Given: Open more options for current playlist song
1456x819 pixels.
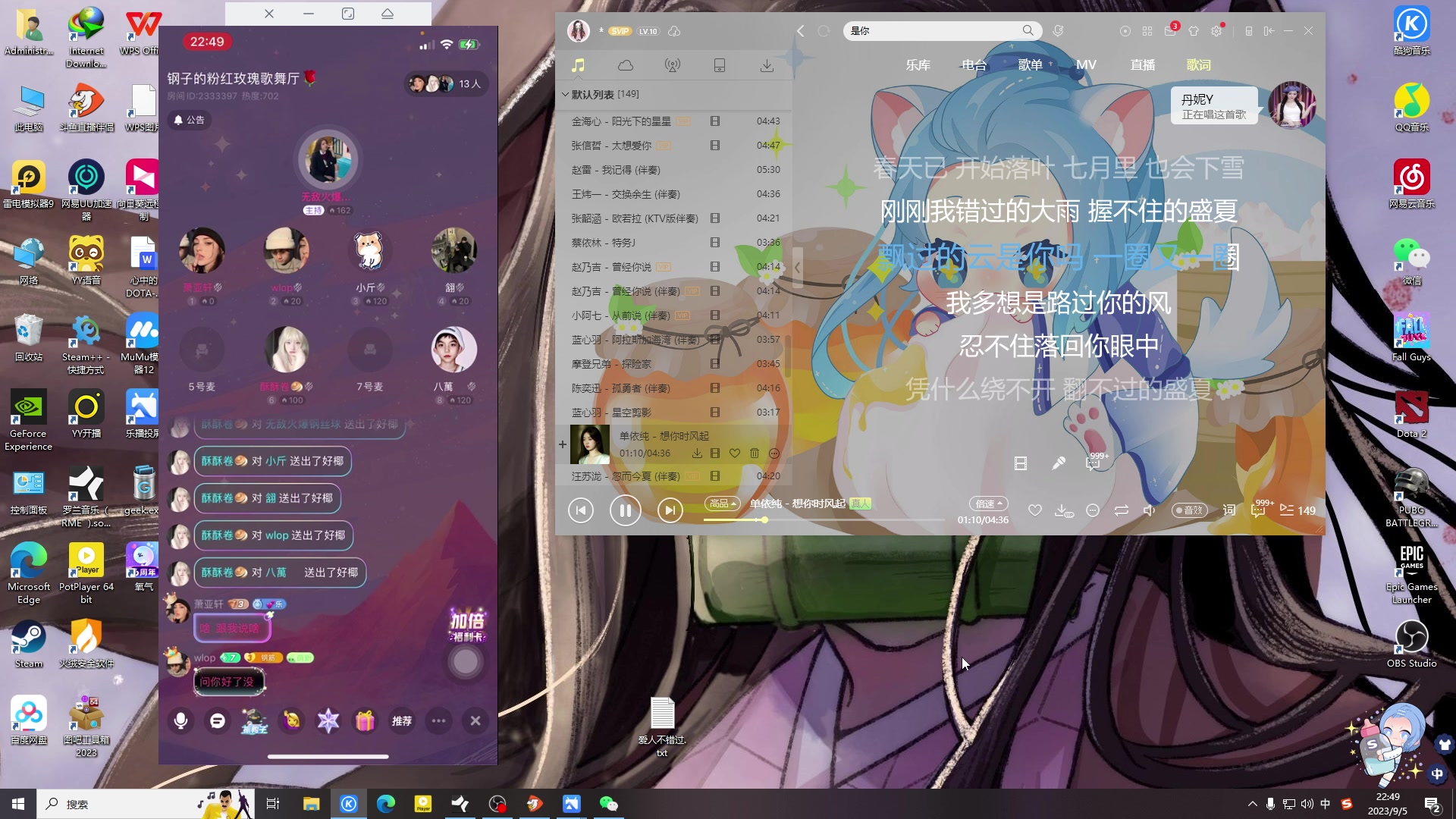Looking at the screenshot, I should pyautogui.click(x=774, y=453).
